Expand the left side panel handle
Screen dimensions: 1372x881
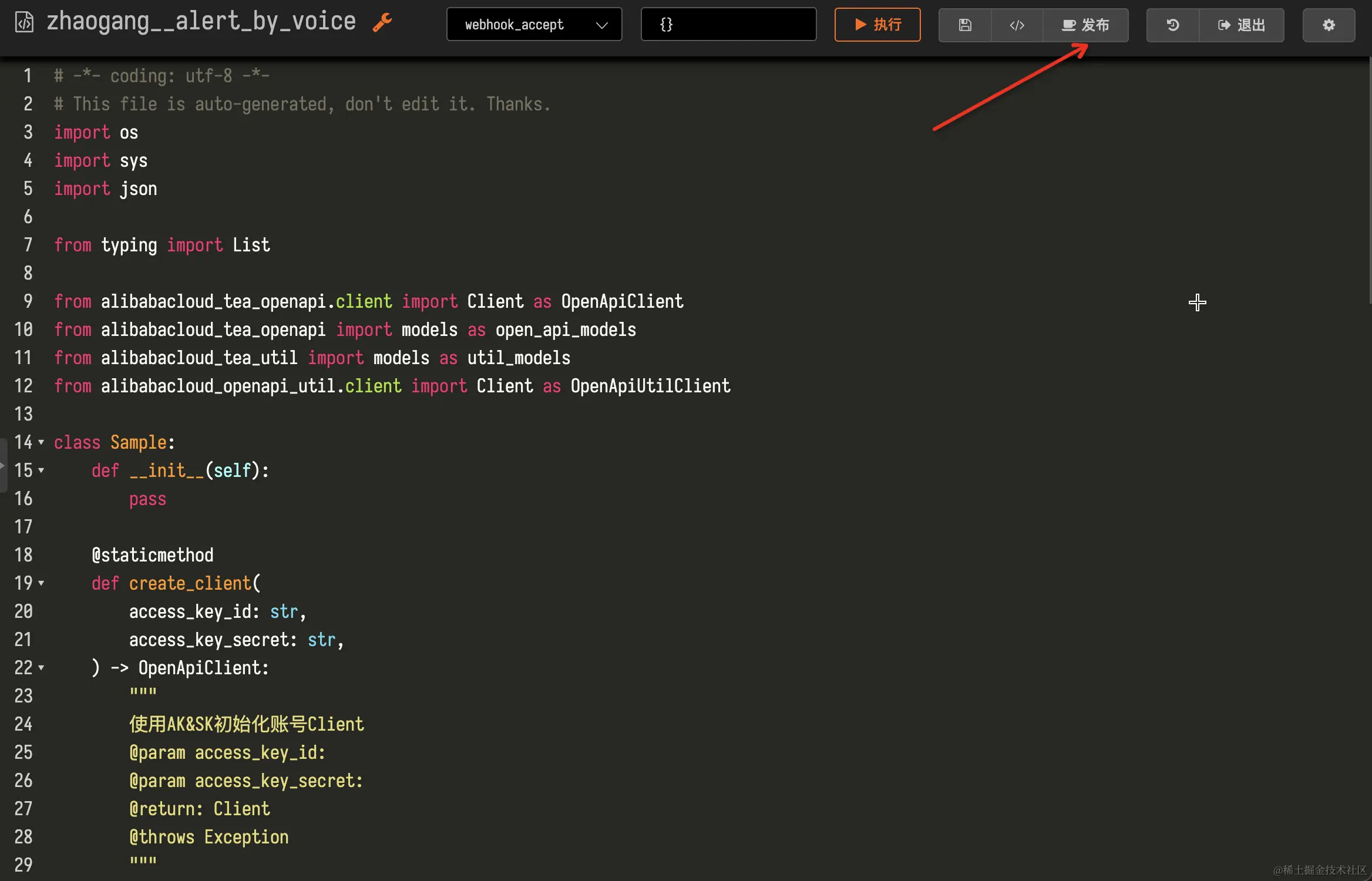3,465
